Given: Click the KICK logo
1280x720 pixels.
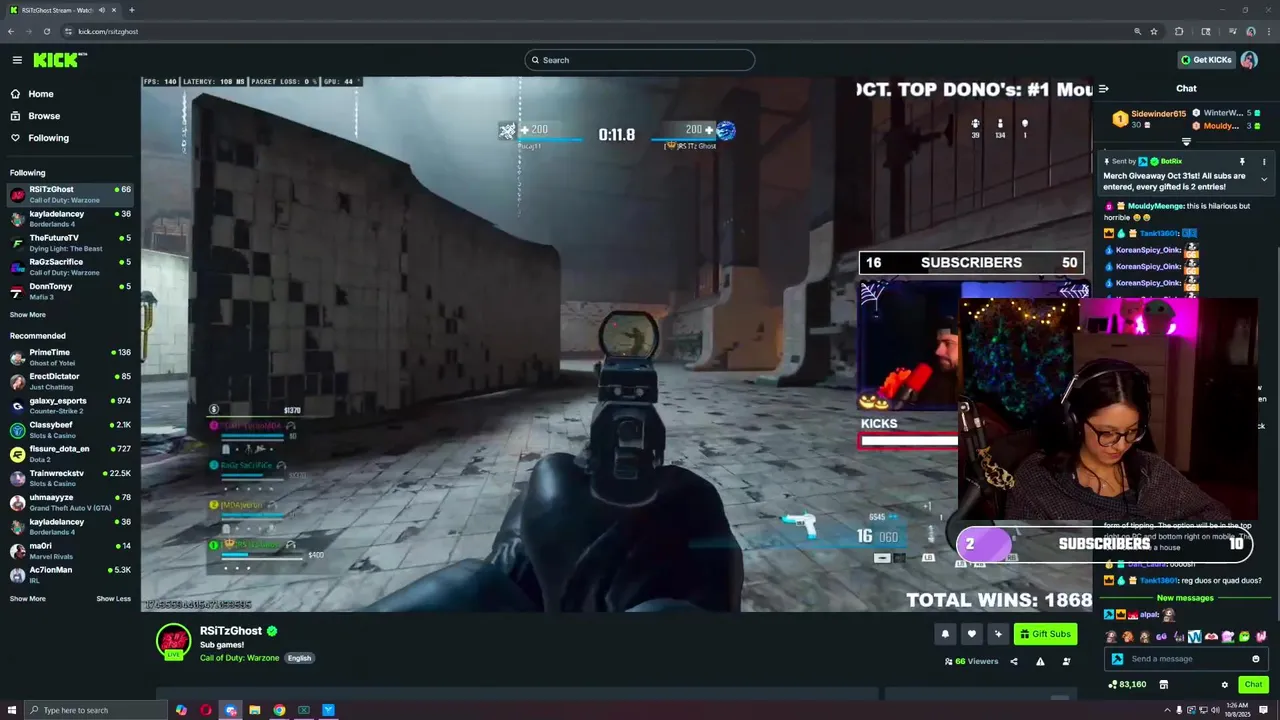Looking at the screenshot, I should pyautogui.click(x=59, y=60).
